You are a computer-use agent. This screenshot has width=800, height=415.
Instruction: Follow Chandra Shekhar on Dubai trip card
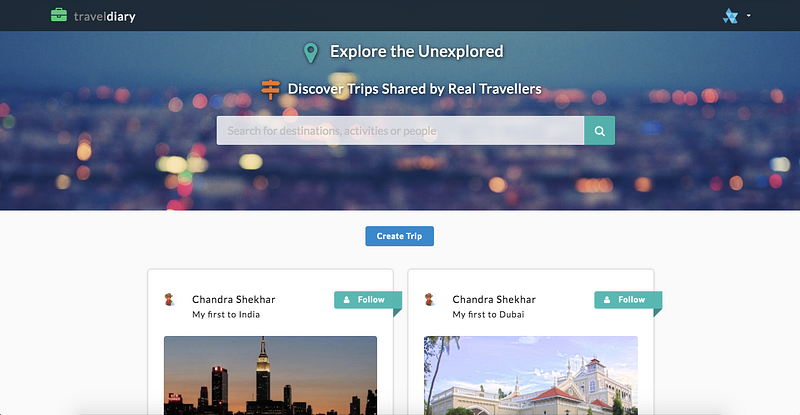(628, 300)
